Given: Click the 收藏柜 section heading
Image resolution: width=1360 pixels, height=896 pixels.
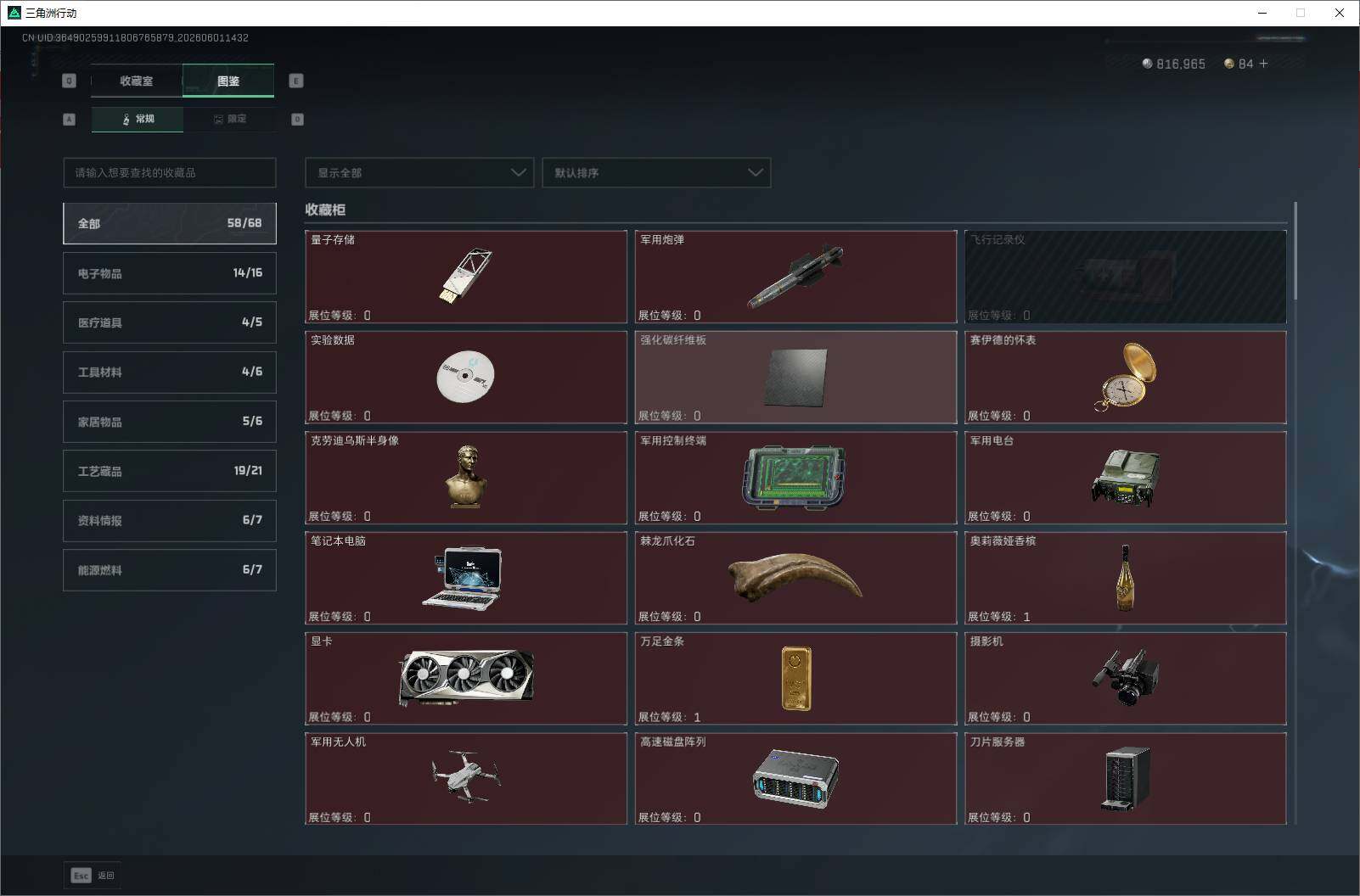Looking at the screenshot, I should coord(325,210).
